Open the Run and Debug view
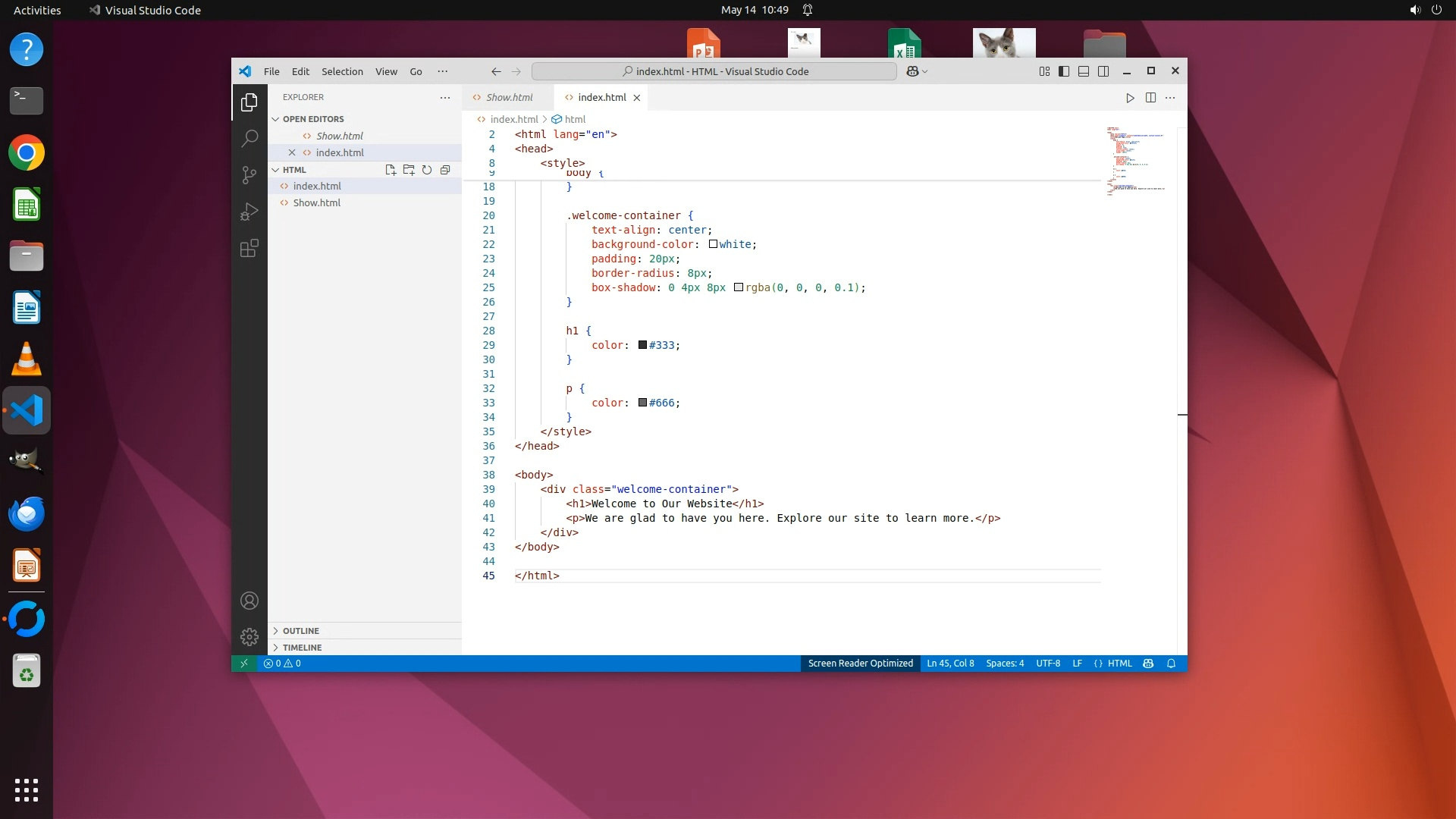Image resolution: width=1456 pixels, height=819 pixels. (249, 212)
